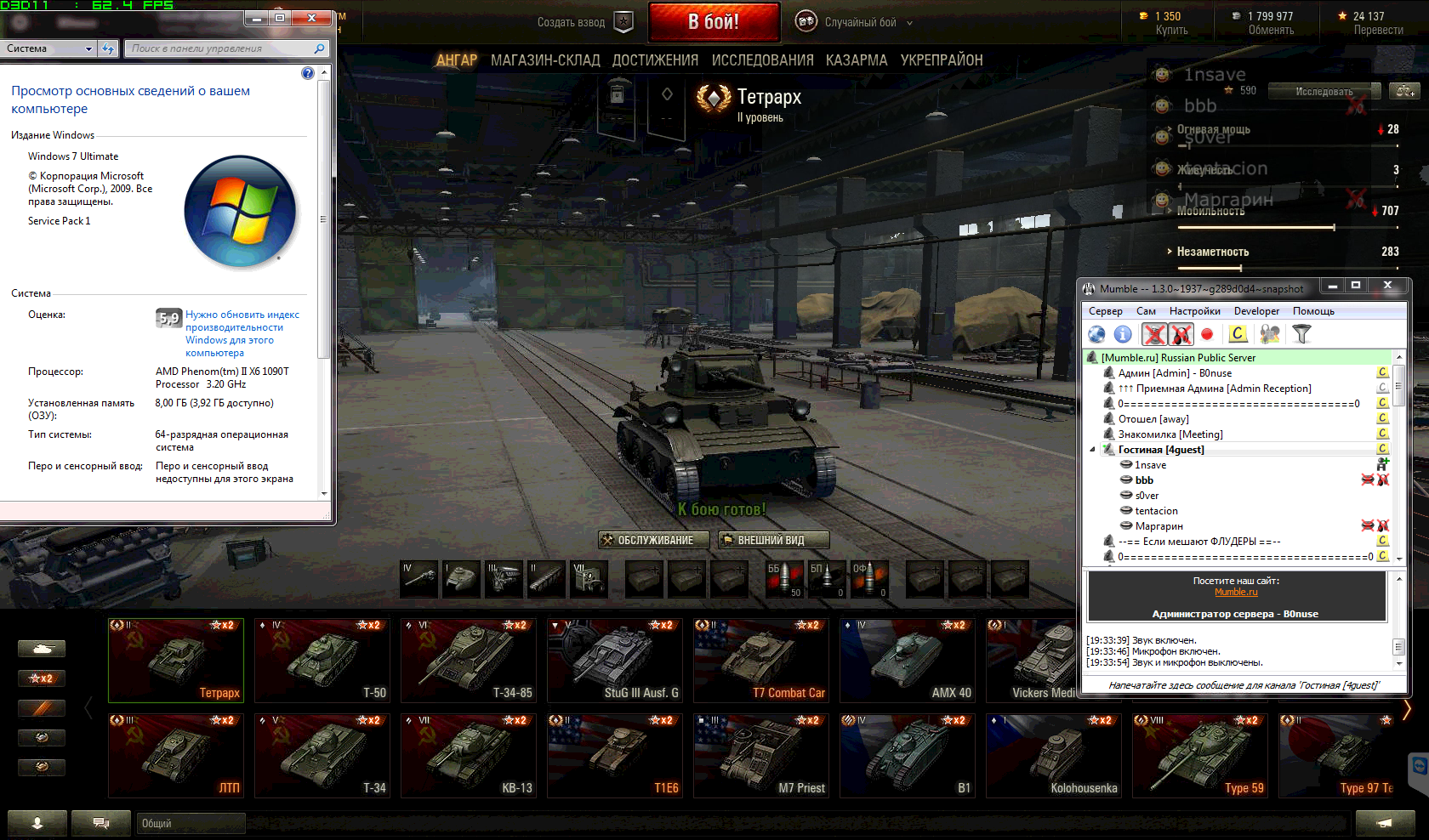
Task: Open the chat channels speech bubble icon
Action: [100, 823]
